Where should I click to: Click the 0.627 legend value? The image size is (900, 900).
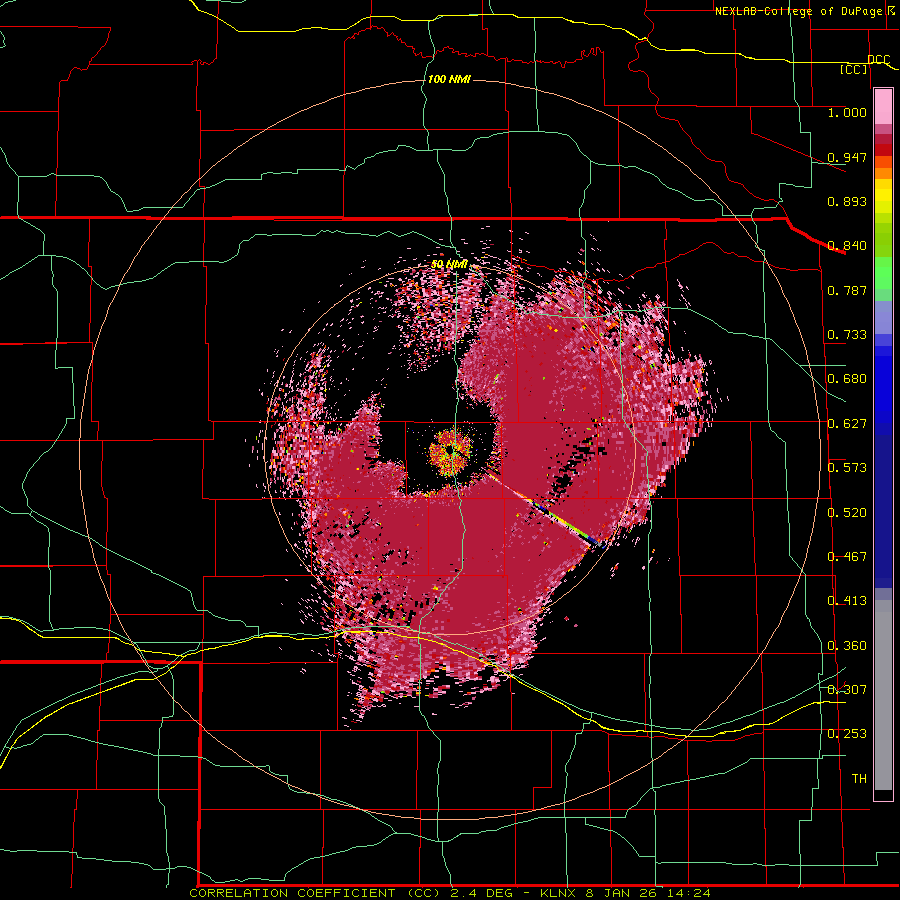[x=847, y=424]
